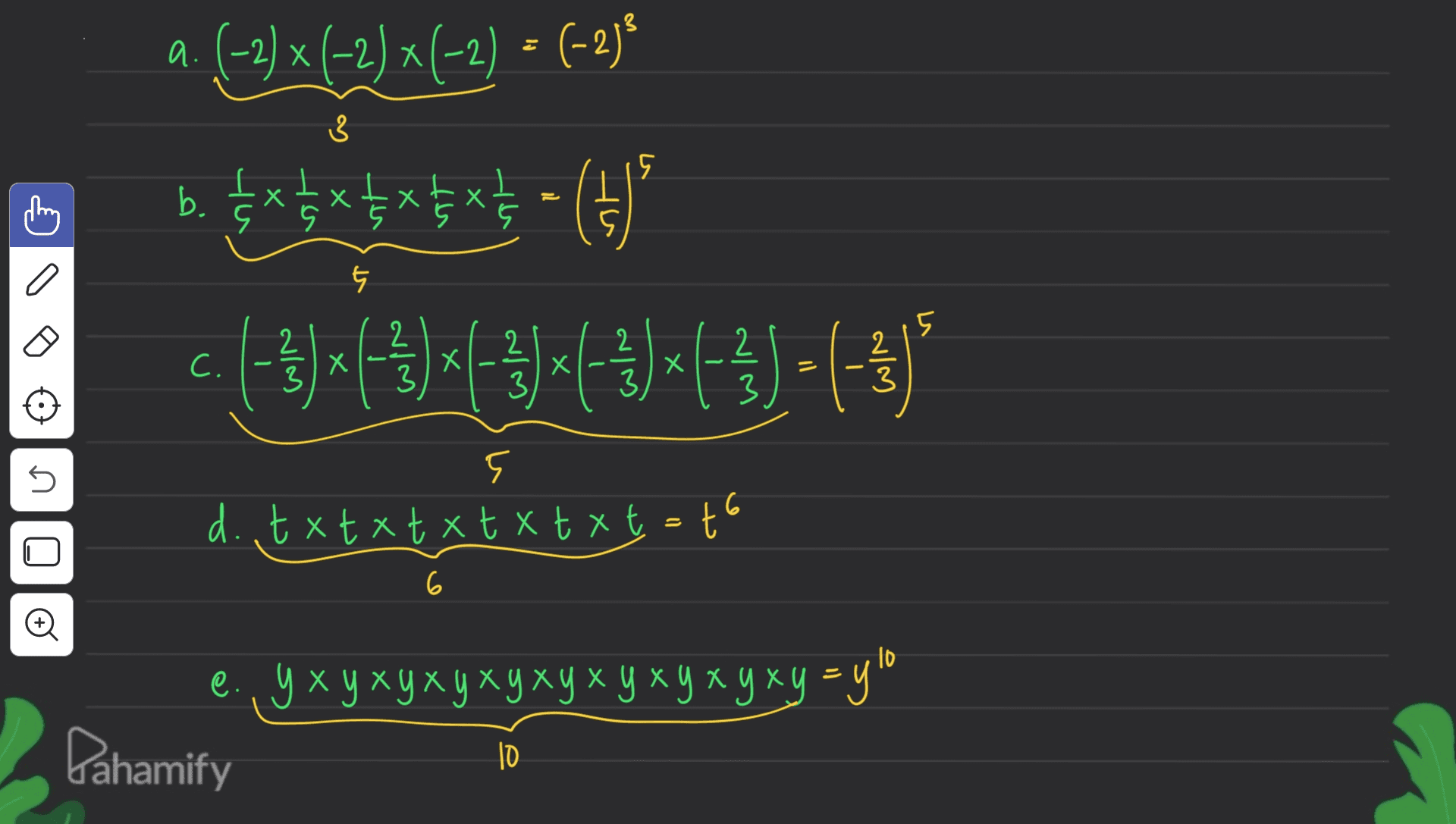Click the undo/back arrow tool
The height and width of the screenshot is (824, 1456).
coord(40,480)
